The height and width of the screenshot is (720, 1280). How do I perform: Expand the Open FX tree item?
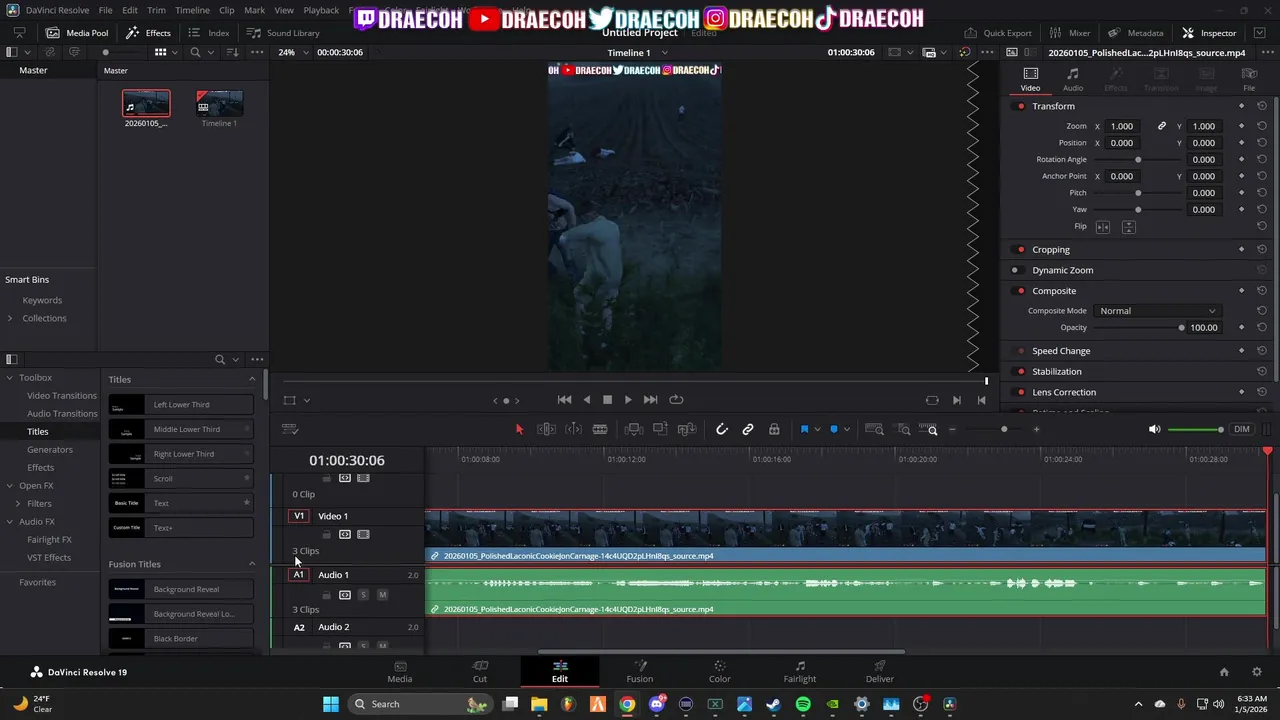[10, 486]
